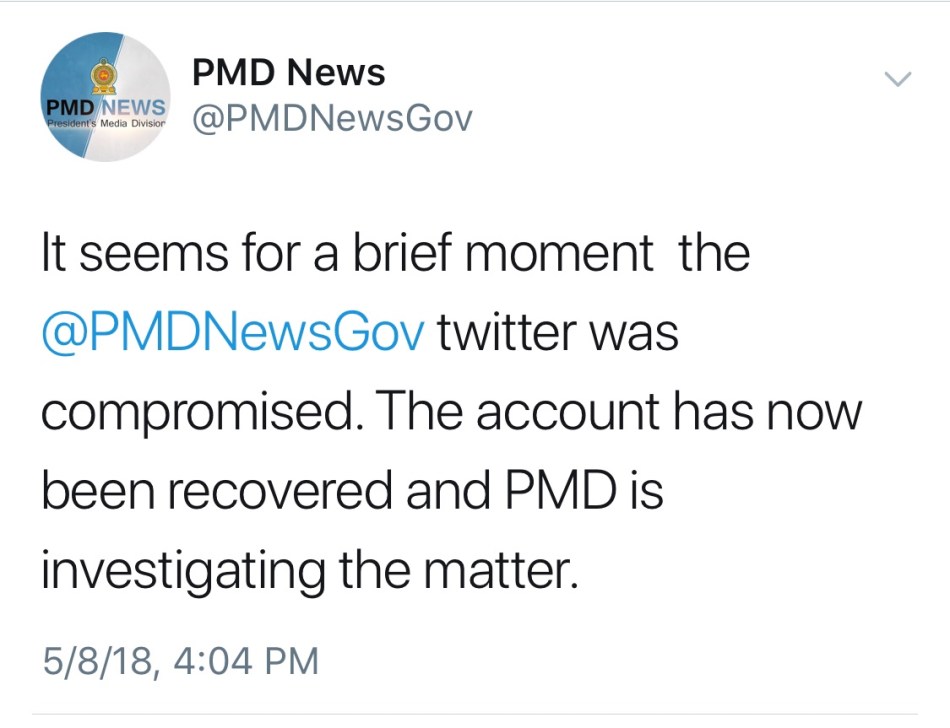Screen dimensions: 950x728
Task: Click the President's Media Division avatar caption
Action: tap(104, 123)
